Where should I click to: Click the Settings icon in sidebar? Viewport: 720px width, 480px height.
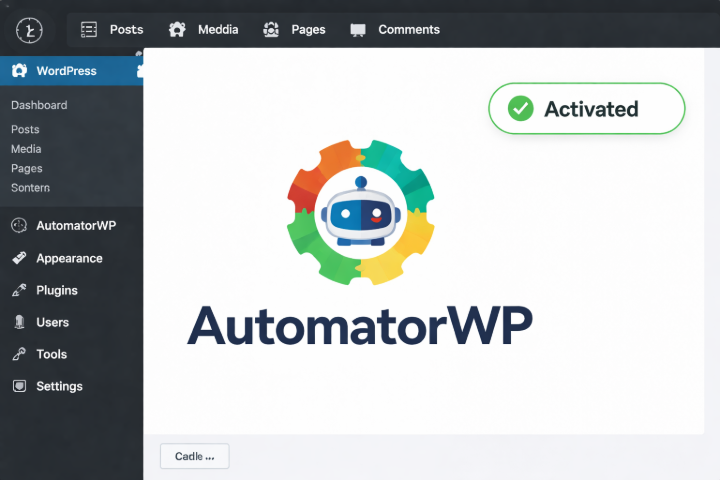click(x=19, y=386)
